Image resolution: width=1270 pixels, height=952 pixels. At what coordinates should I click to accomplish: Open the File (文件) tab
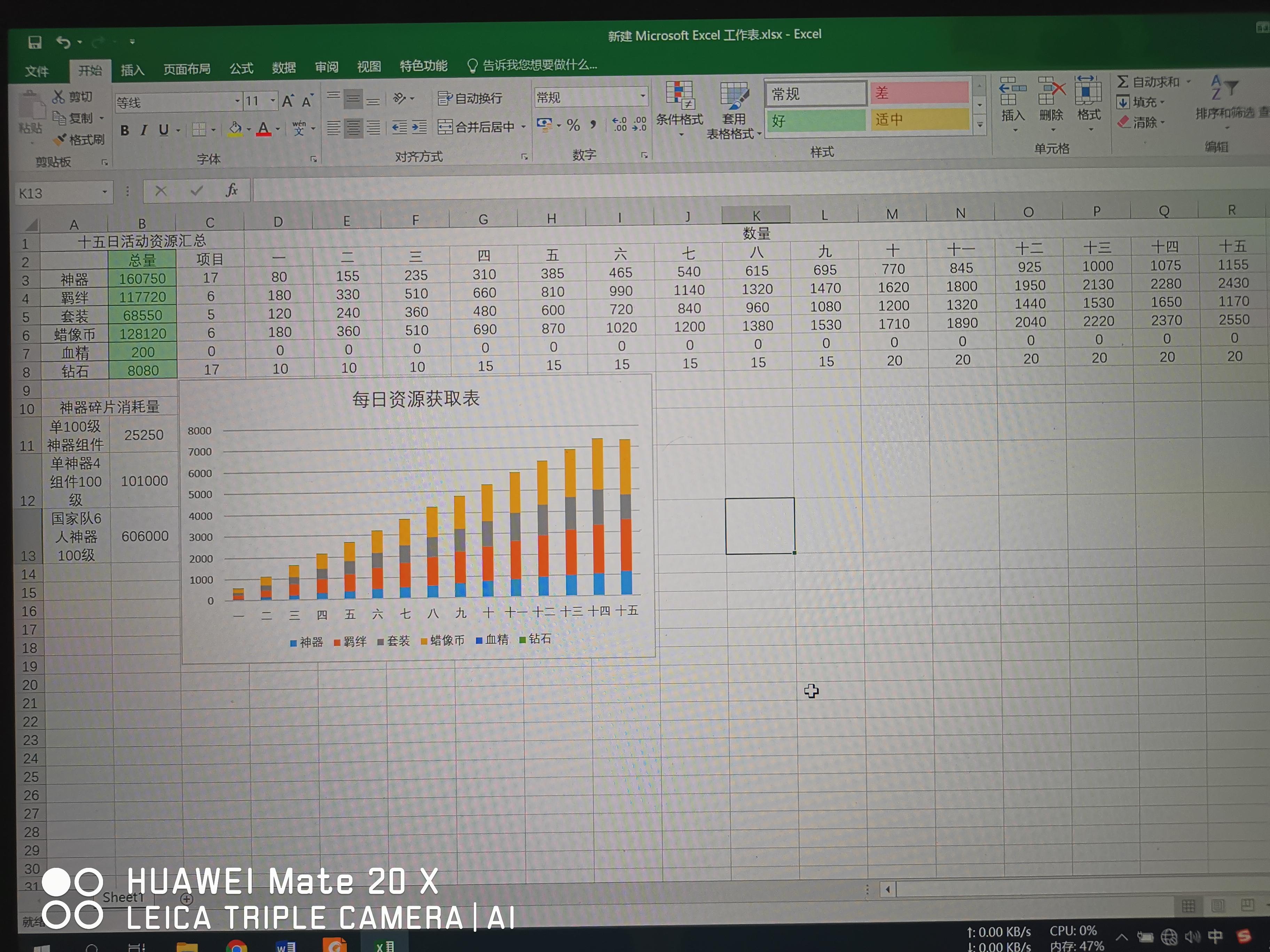37,71
